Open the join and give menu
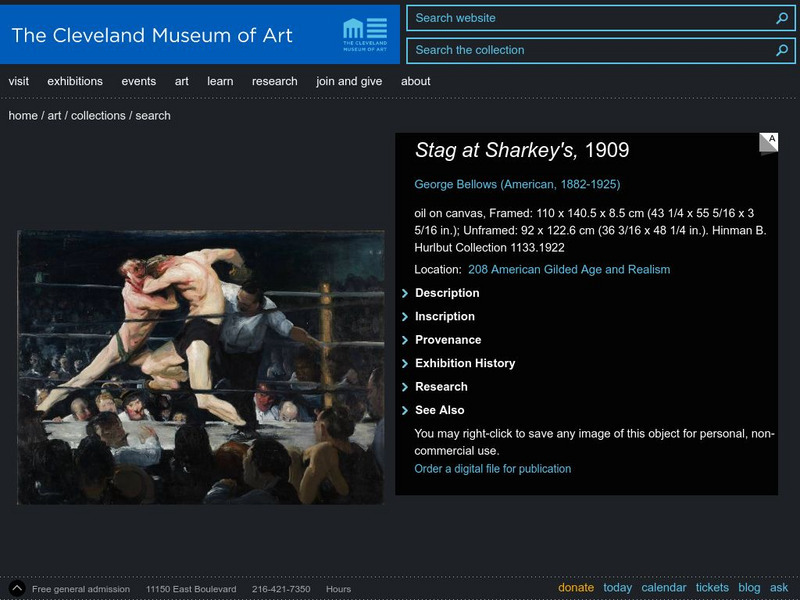This screenshot has height=600, width=800. [349, 81]
